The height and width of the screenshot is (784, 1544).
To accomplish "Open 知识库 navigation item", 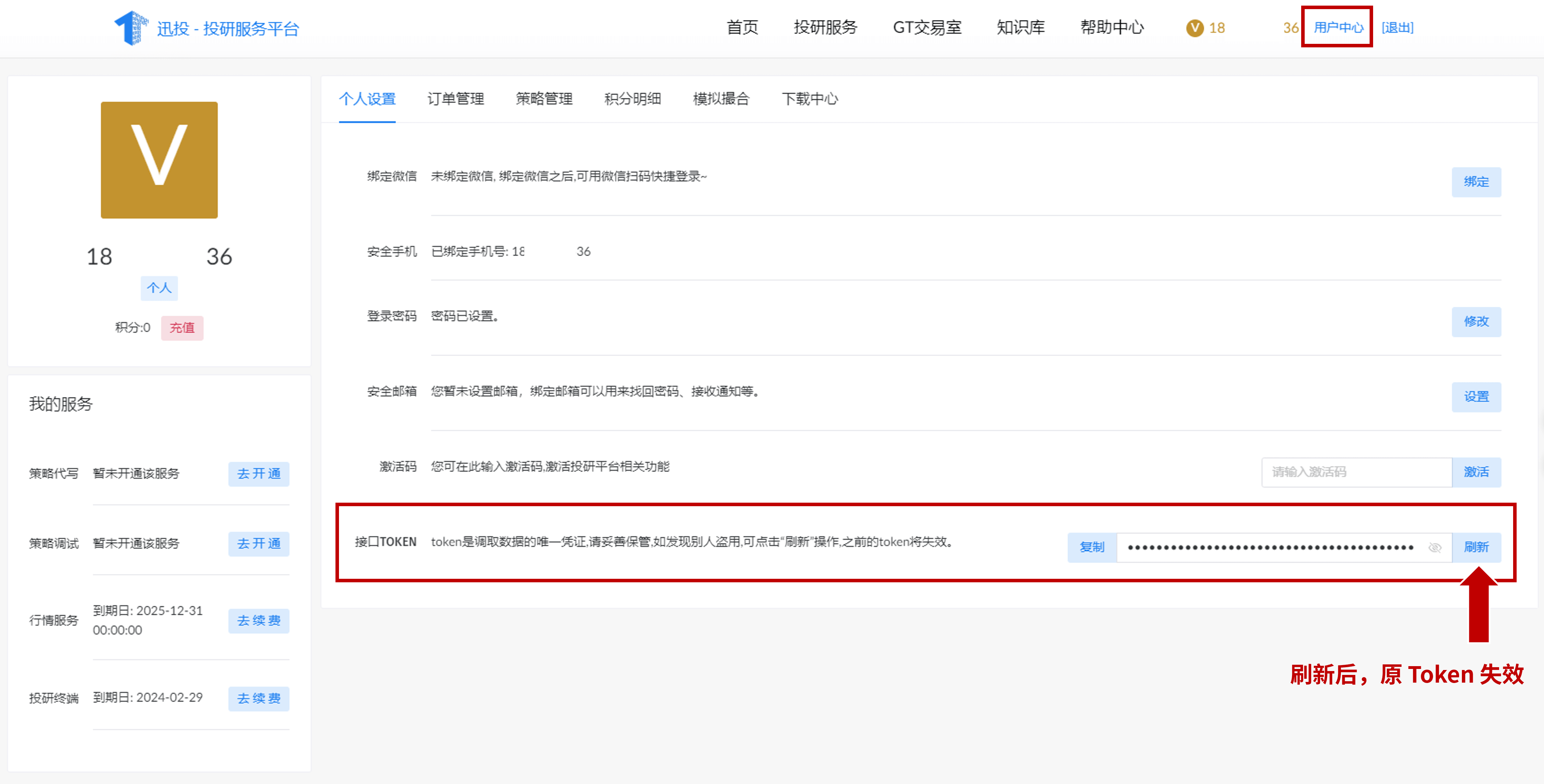I will click(1020, 28).
